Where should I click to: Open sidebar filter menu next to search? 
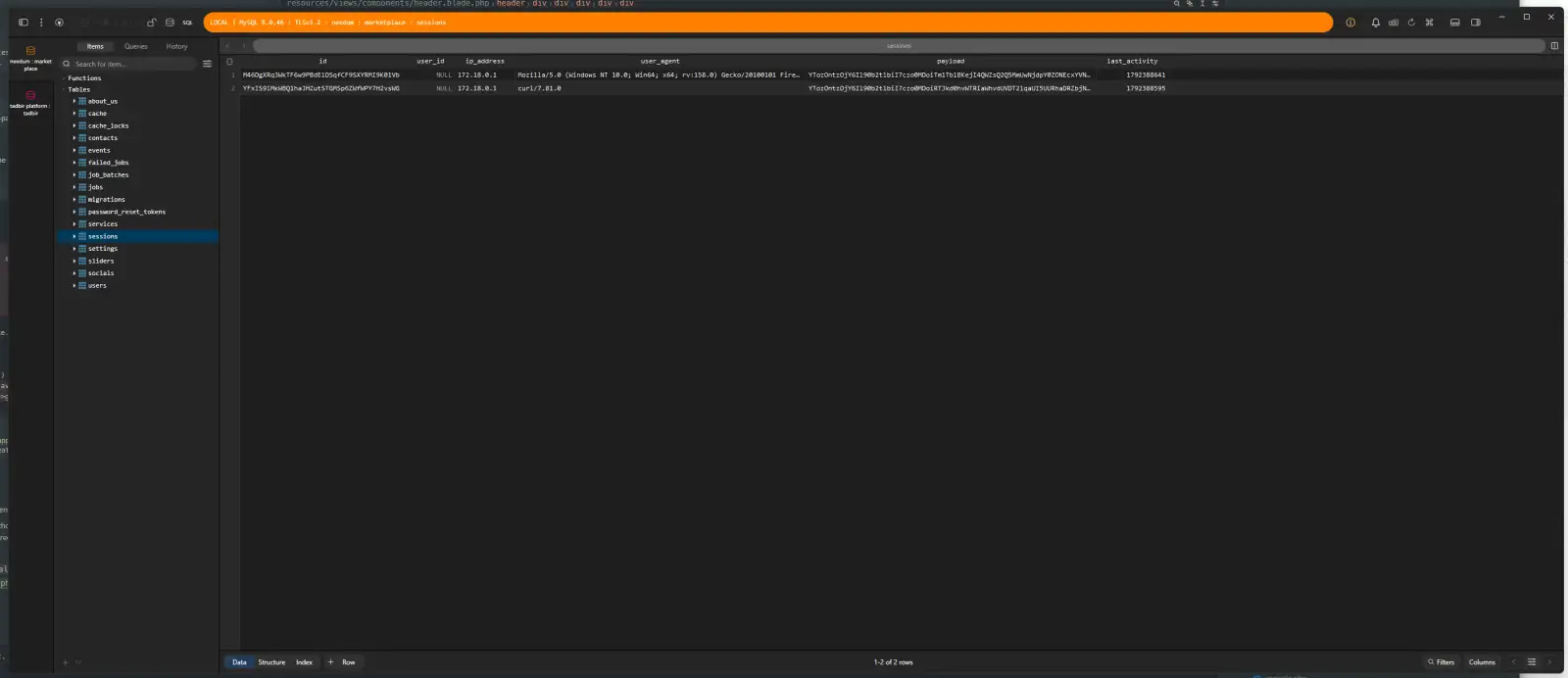click(207, 64)
